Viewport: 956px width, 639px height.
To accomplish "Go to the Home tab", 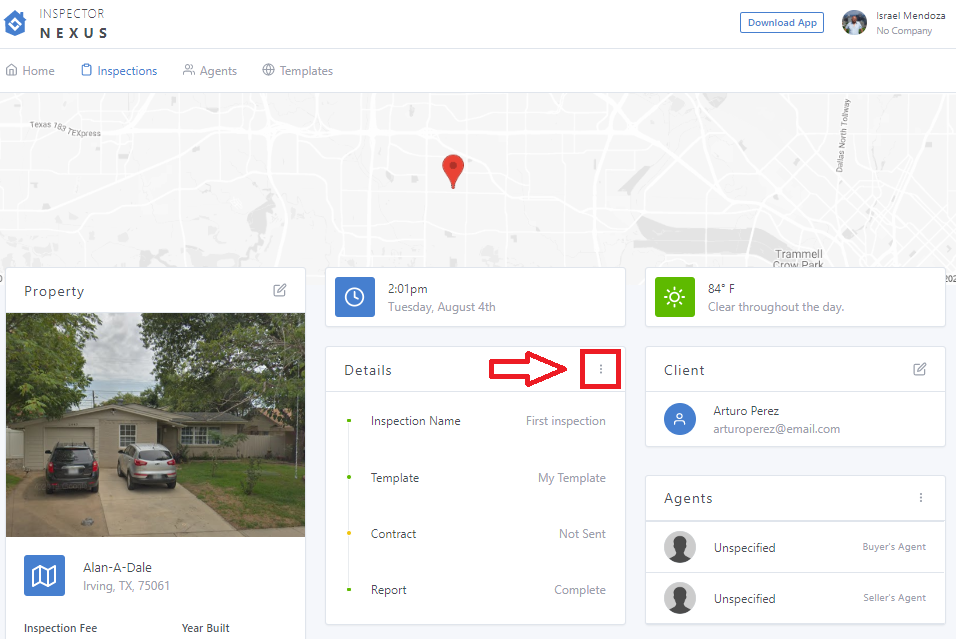I will tap(30, 71).
